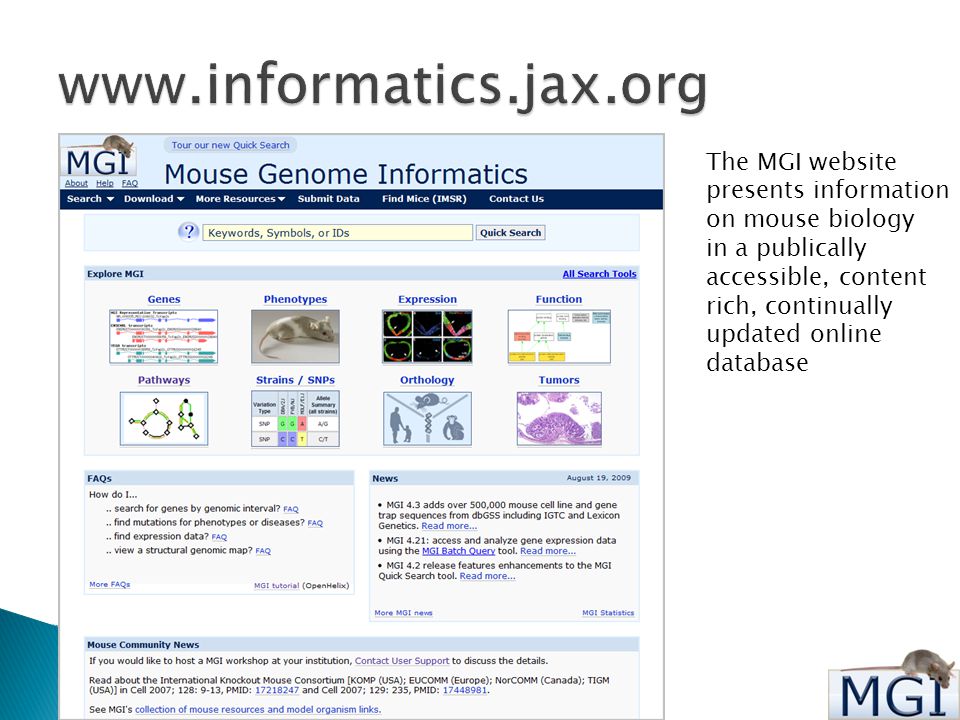The height and width of the screenshot is (720, 960).
Task: Click the MGI logo at slide corner
Action: coord(894,684)
